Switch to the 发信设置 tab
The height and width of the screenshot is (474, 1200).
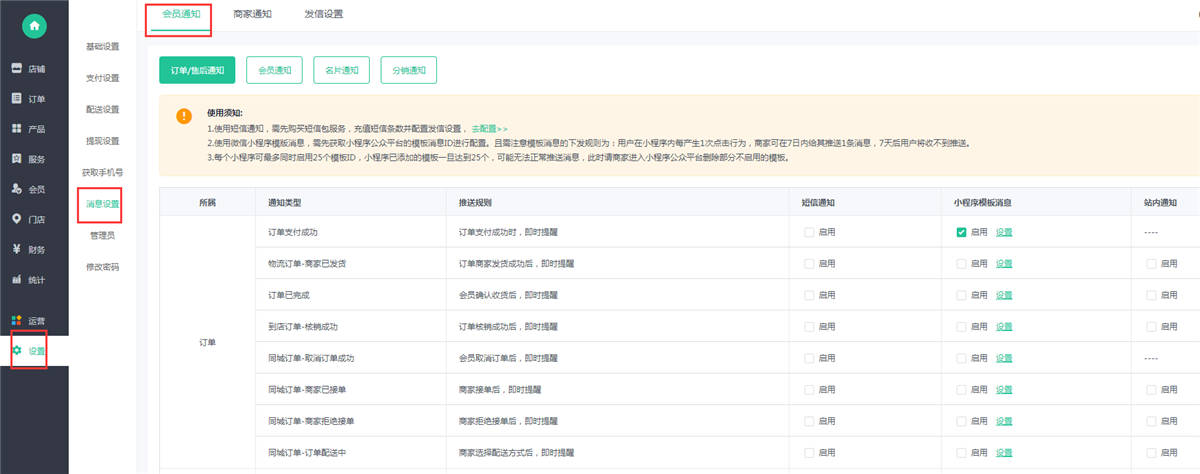tap(323, 15)
